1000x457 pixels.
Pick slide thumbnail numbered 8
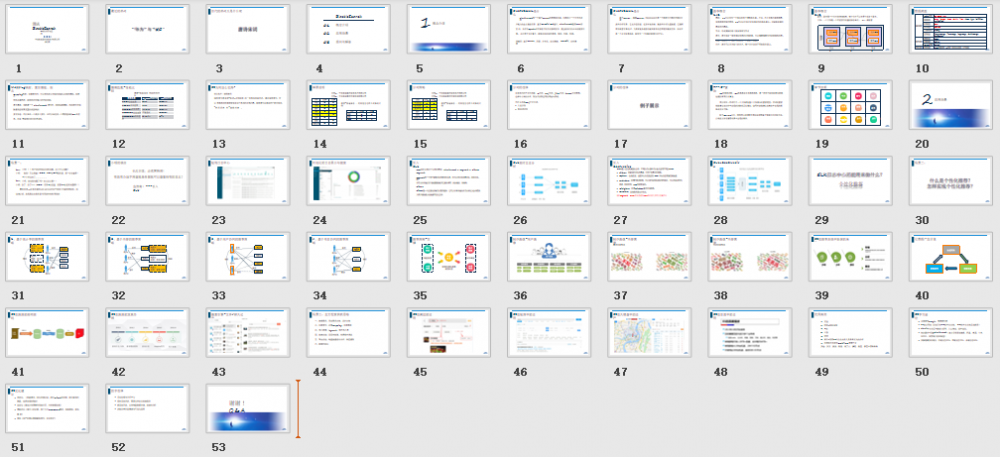pyautogui.click(x=750, y=29)
